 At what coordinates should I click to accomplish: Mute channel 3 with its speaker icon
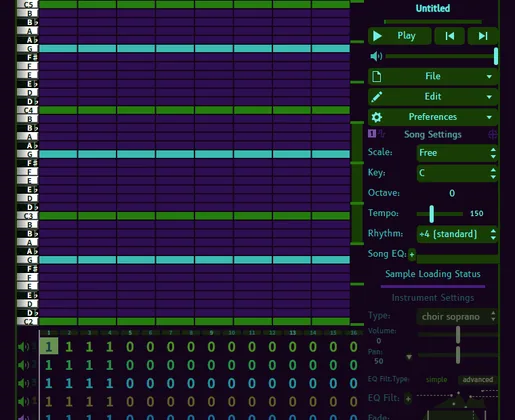(x=23, y=383)
